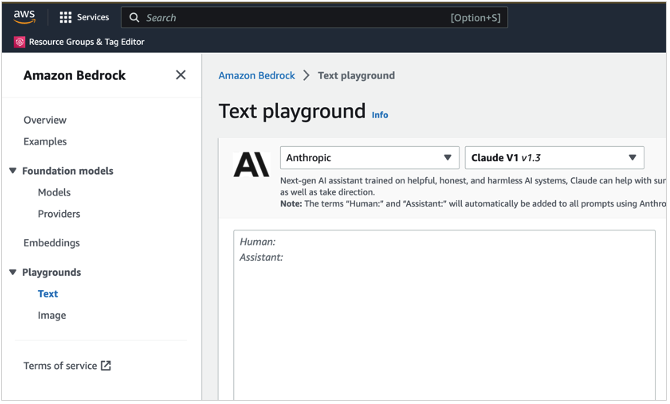Open Examples in the sidebar
This screenshot has height=404, width=670.
click(45, 142)
